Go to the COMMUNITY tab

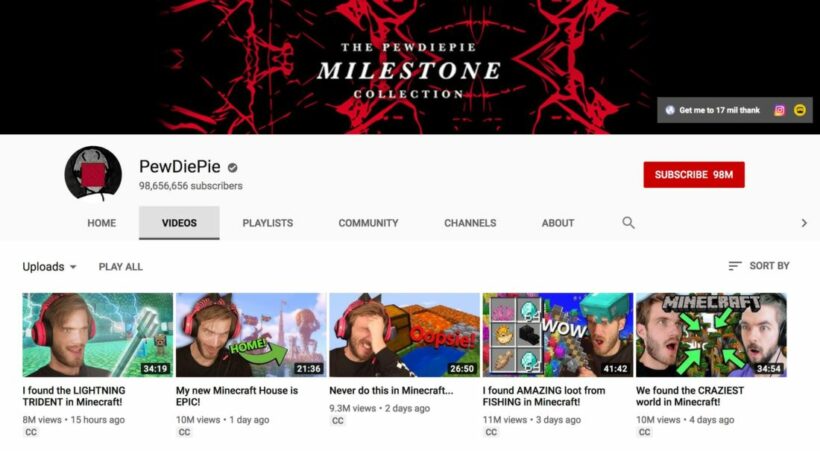[368, 223]
